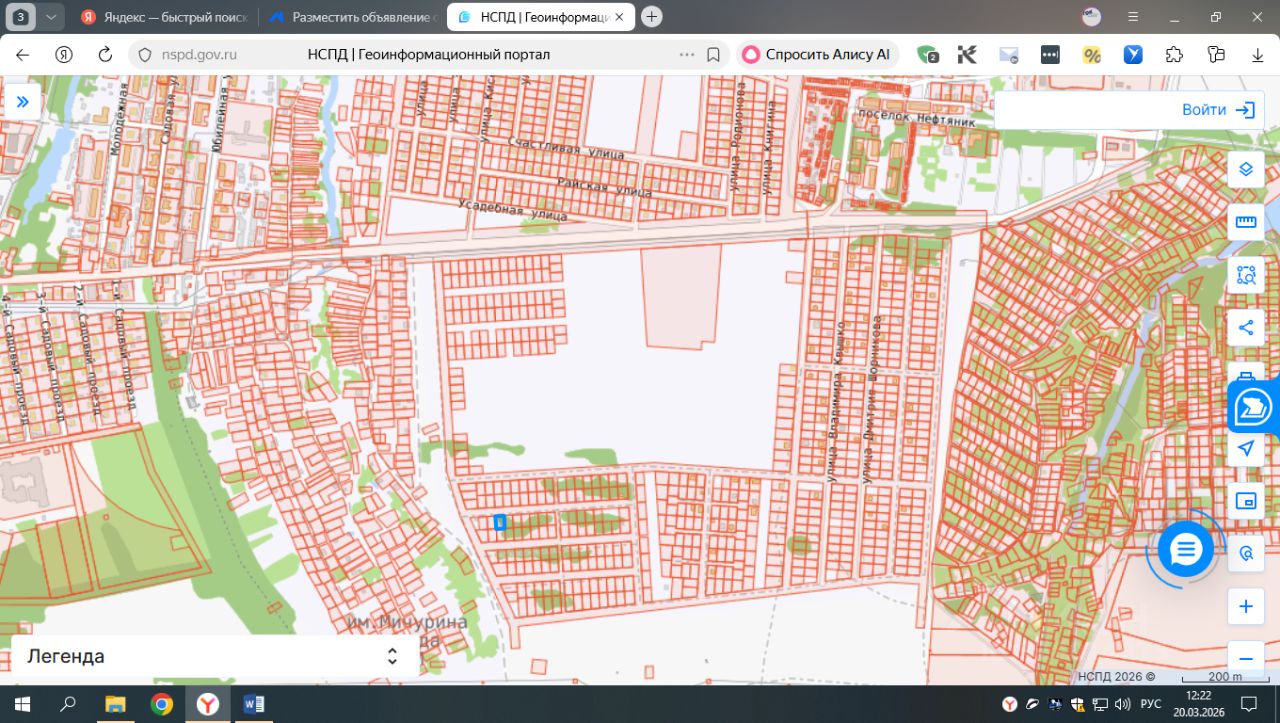Open the tab groups dropdown arrow
This screenshot has width=1280, height=723.
coord(51,17)
